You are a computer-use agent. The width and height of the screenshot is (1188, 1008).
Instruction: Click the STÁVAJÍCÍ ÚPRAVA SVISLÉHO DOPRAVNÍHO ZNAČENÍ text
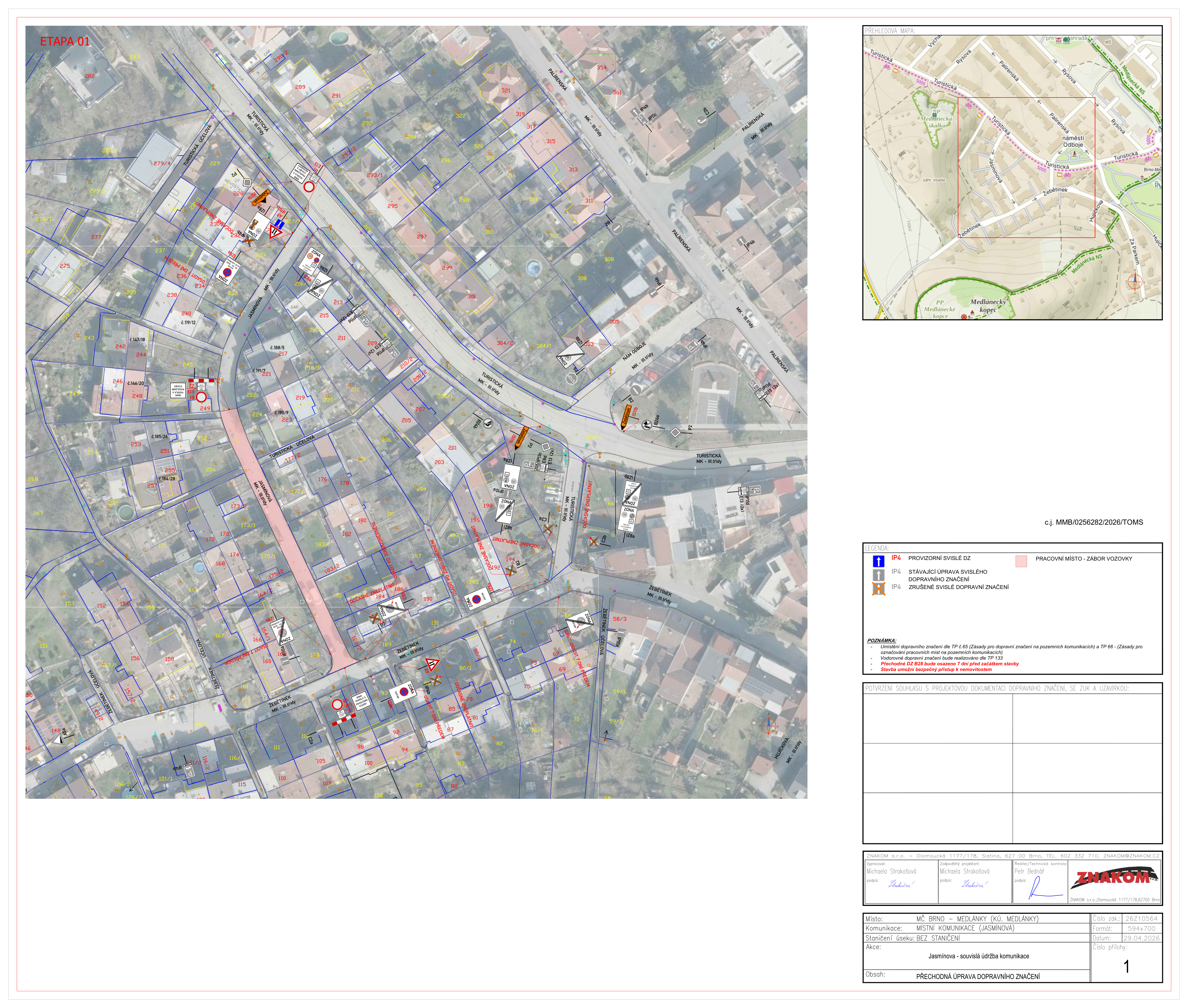(x=947, y=576)
